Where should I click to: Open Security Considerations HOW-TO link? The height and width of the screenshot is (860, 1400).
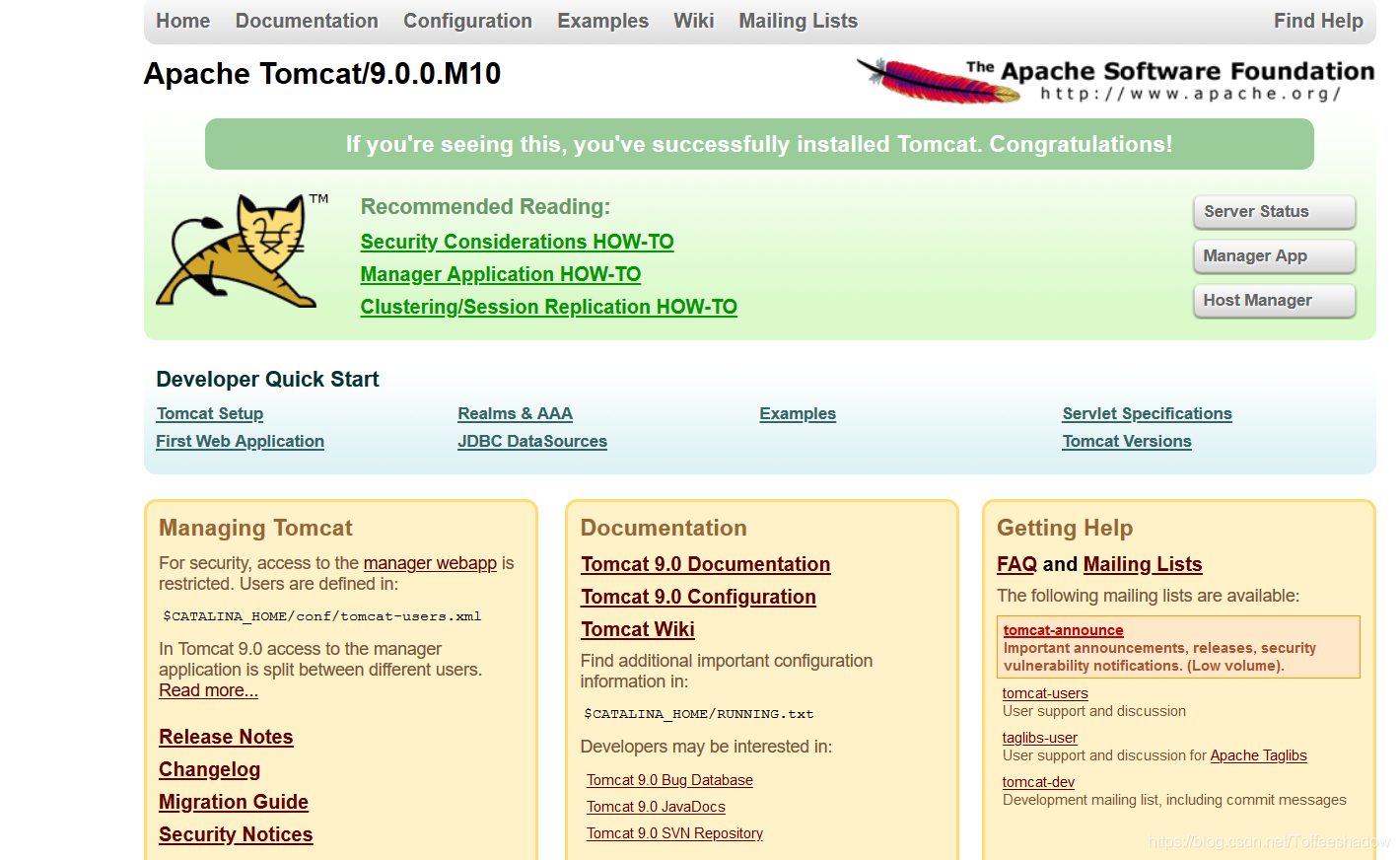[517, 242]
